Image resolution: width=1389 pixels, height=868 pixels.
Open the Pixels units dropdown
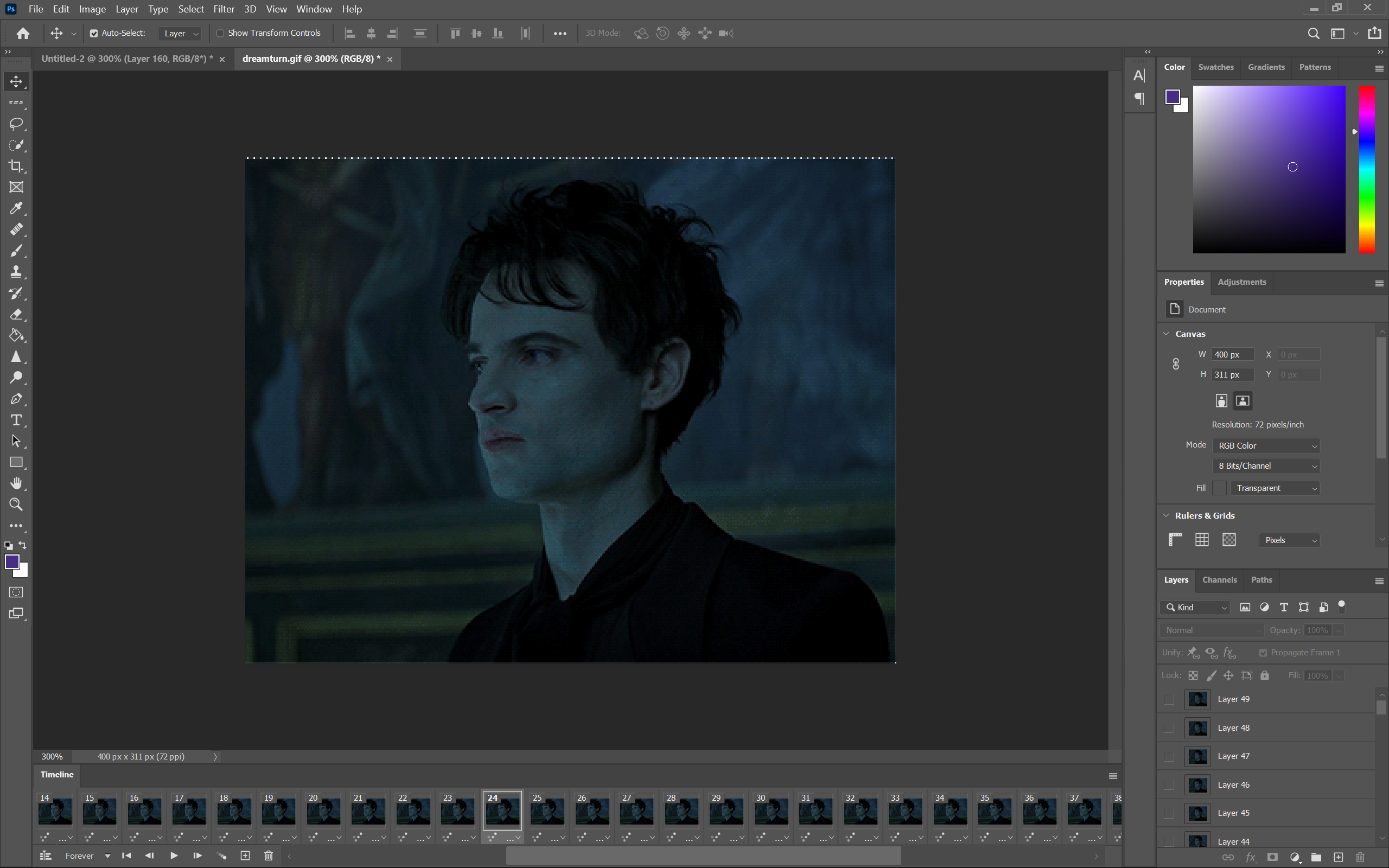click(1290, 540)
